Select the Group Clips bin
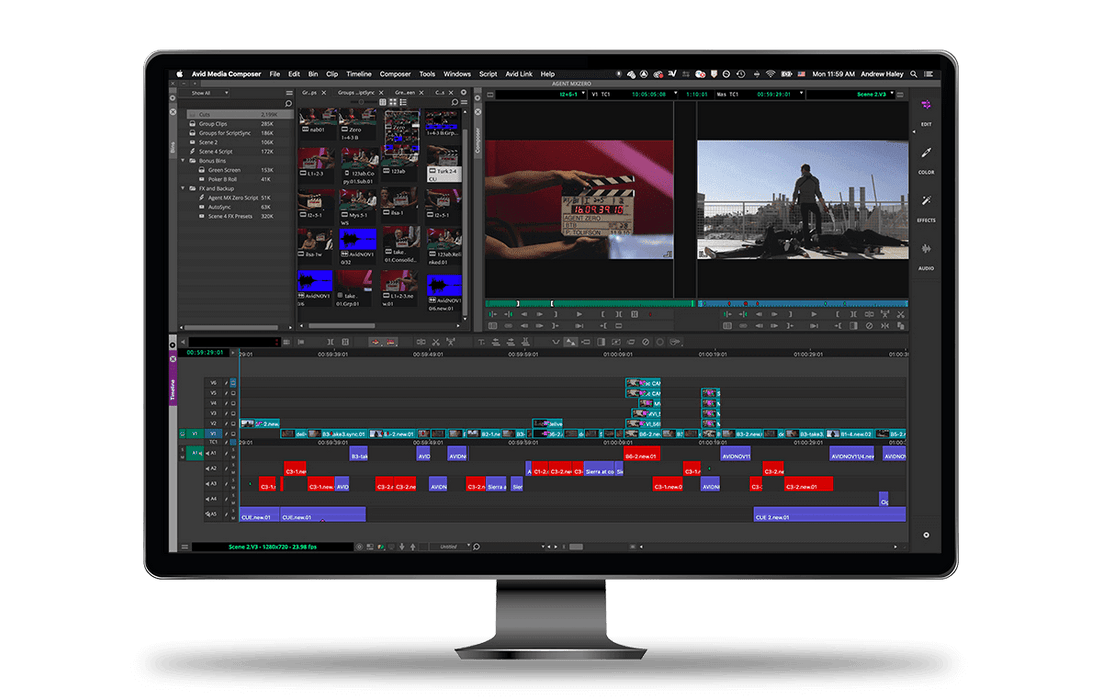This screenshot has height=700, width=1102. 214,124
